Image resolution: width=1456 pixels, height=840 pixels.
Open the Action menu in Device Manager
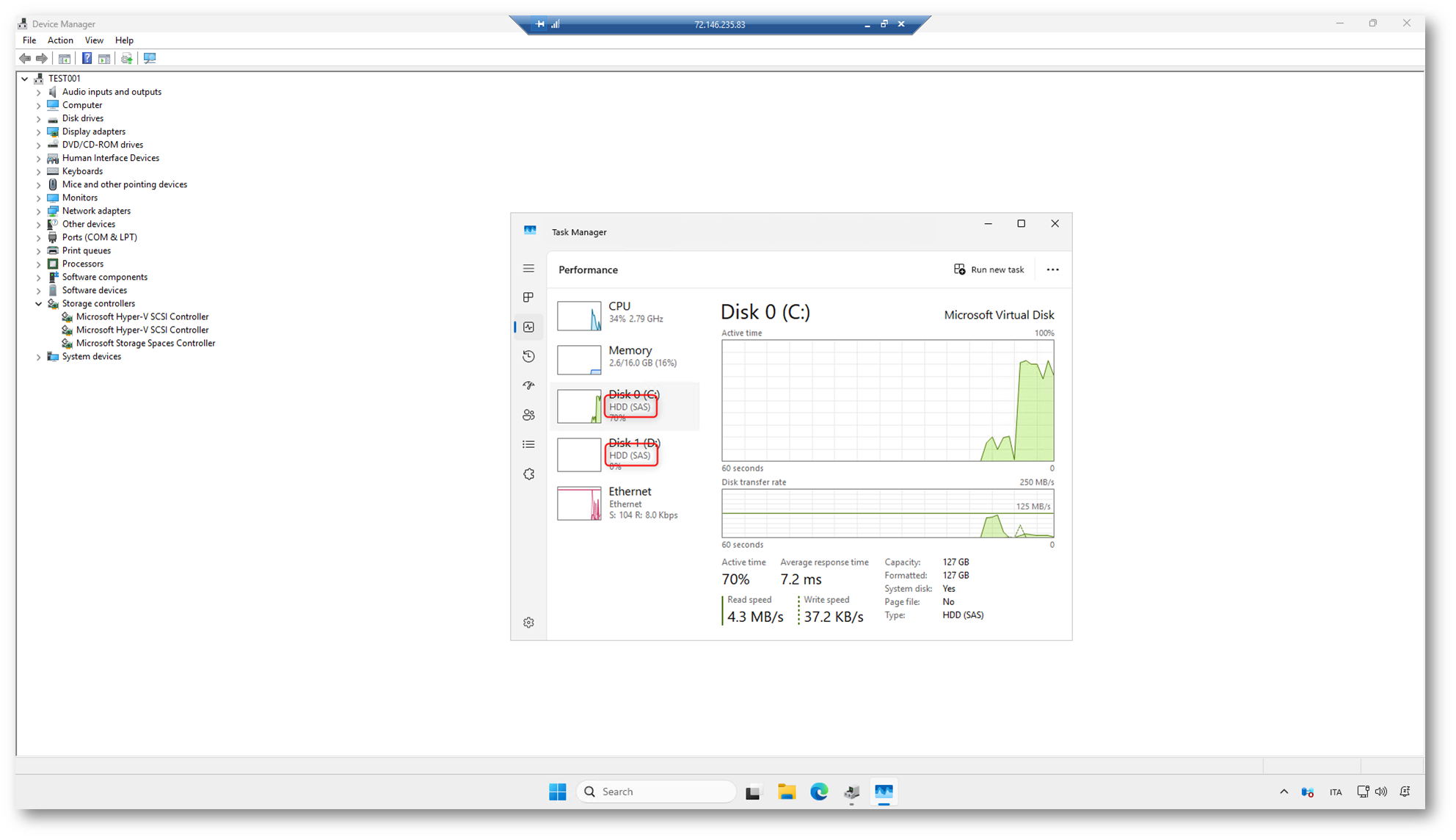coord(60,40)
